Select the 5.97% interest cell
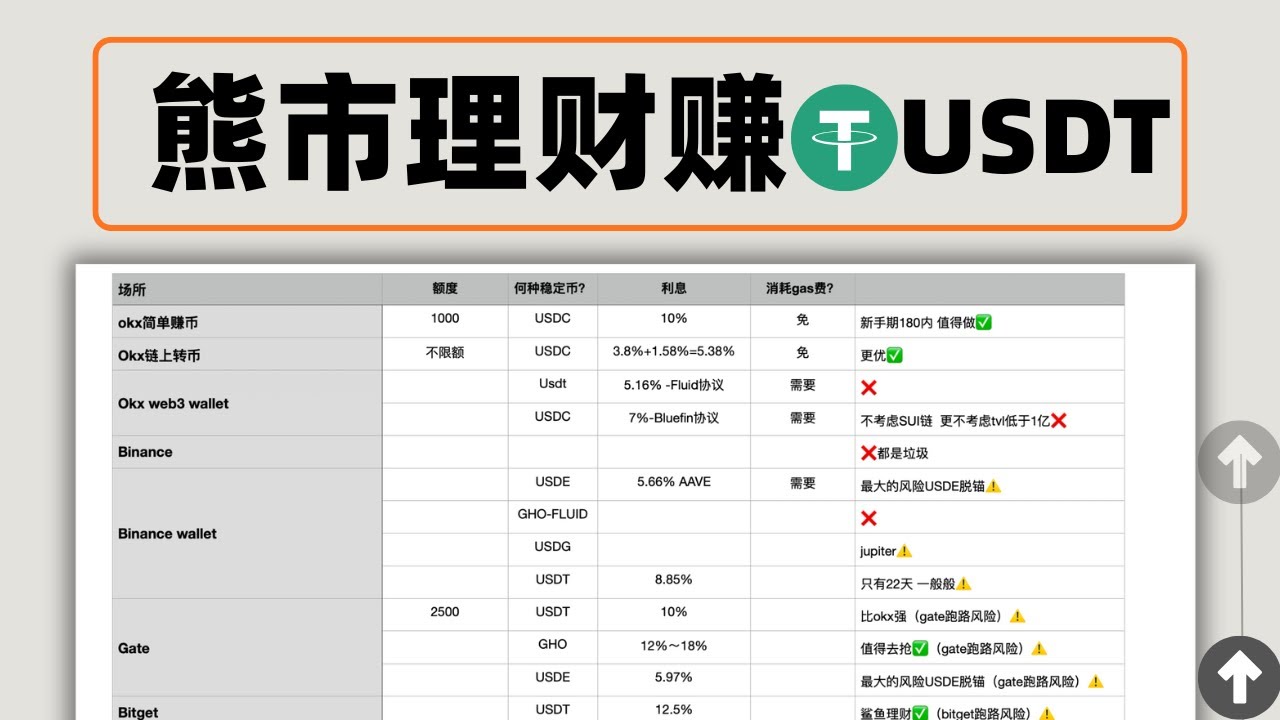Screen dimensions: 1280x720 click(x=674, y=678)
